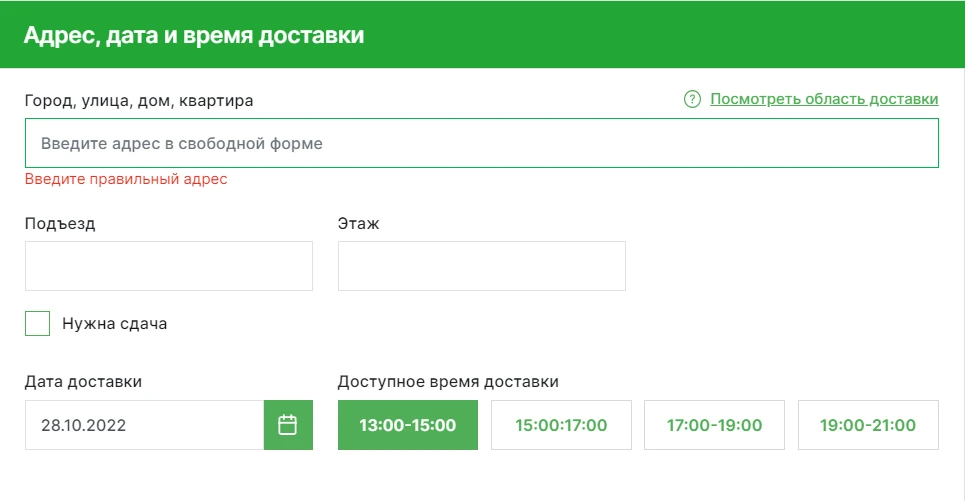965x501 pixels.
Task: Open the calendar date picker icon
Action: coord(288,425)
